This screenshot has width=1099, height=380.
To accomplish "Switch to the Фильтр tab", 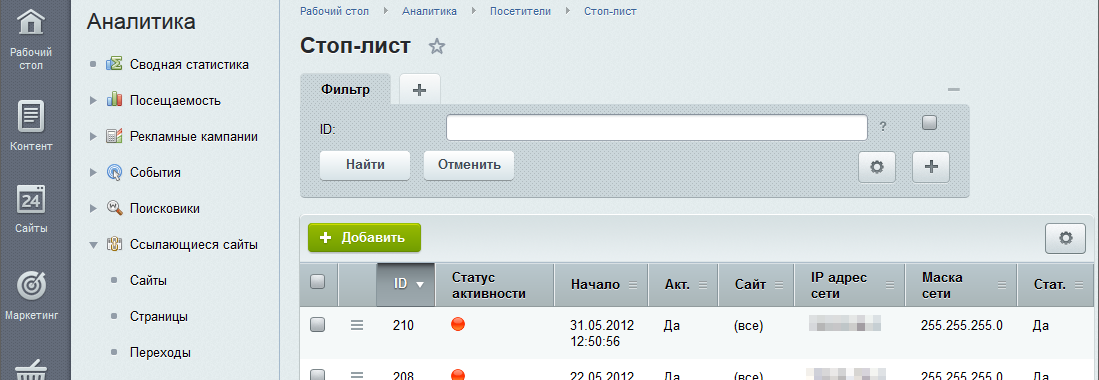I will (x=346, y=90).
